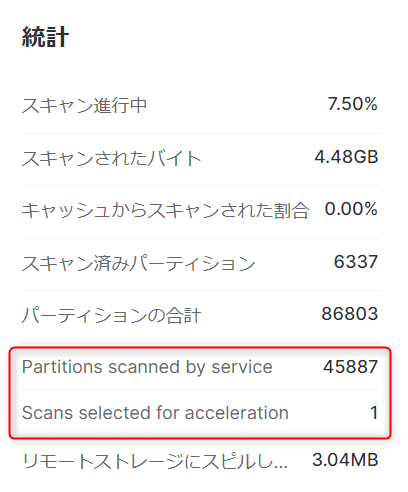
Task: Click the 0.00% cache percentage value
Action: tap(351, 209)
